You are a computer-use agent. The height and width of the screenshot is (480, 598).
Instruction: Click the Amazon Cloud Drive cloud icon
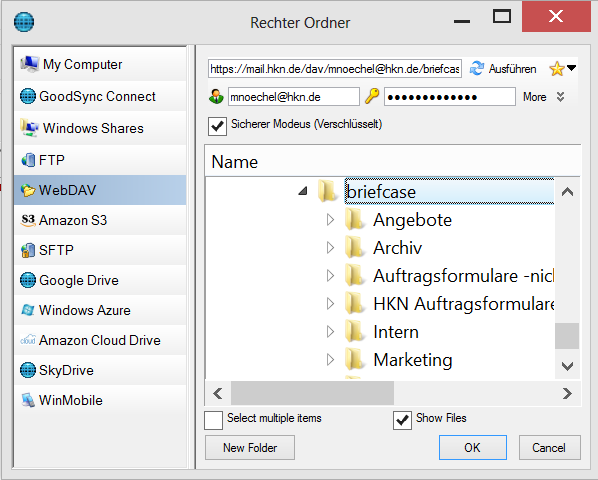(x=28, y=340)
